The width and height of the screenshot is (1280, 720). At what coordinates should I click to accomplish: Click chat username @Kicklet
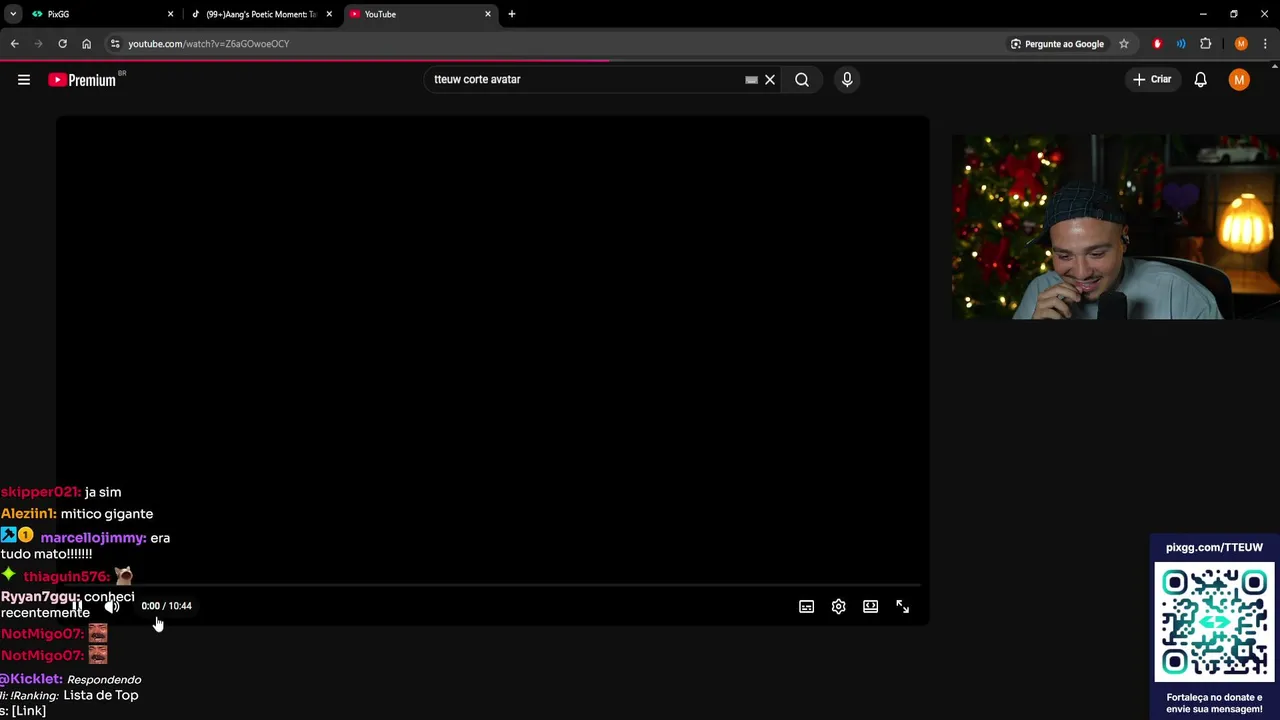pos(31,679)
